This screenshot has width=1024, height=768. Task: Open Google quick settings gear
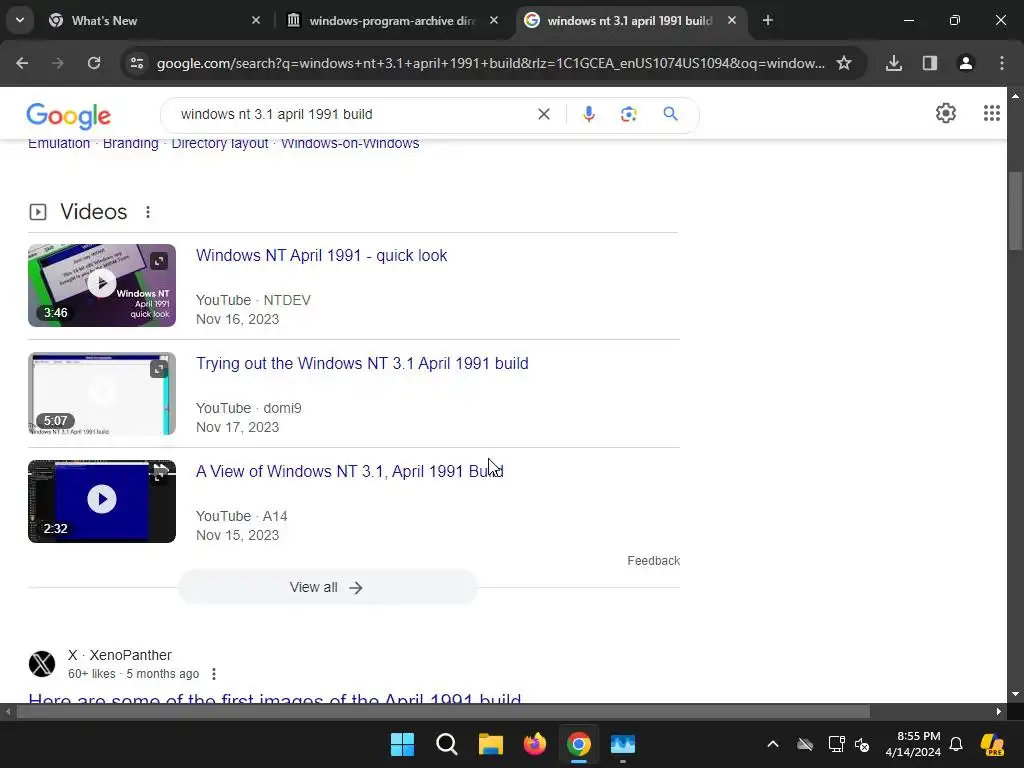(x=946, y=114)
